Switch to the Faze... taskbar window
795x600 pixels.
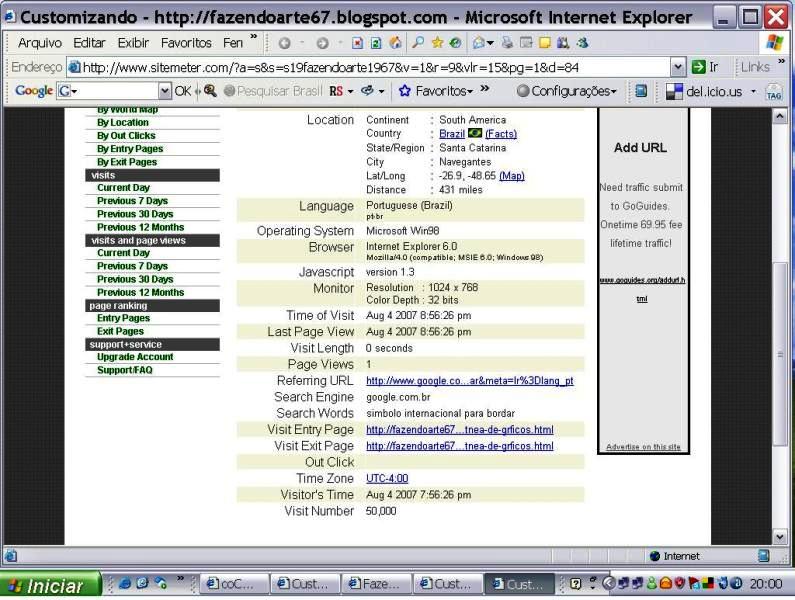(x=376, y=584)
